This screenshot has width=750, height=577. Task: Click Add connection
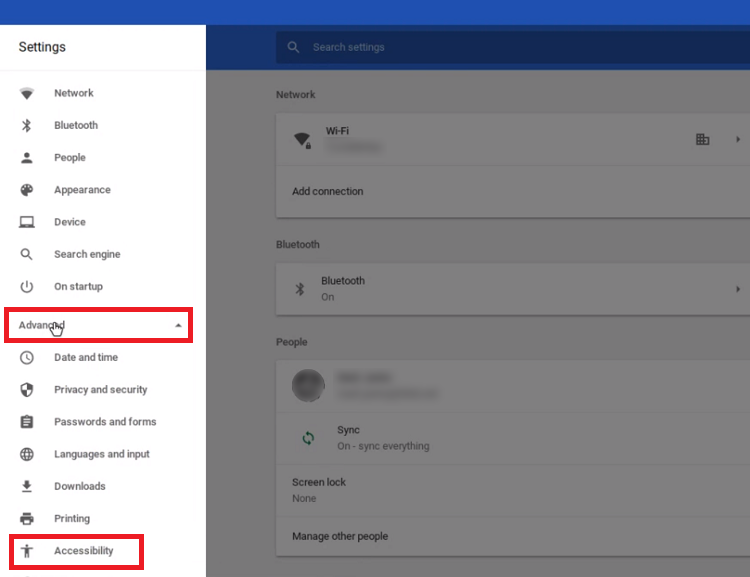[328, 191]
